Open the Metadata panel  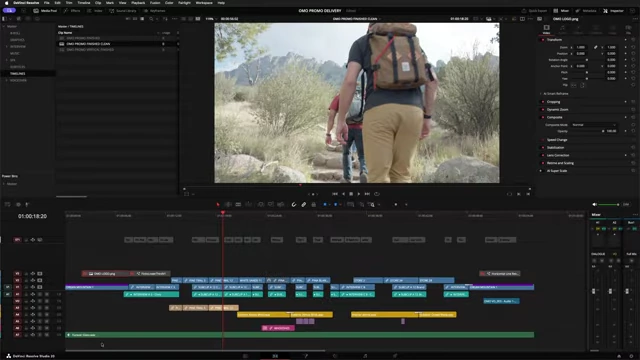pyautogui.click(x=586, y=11)
